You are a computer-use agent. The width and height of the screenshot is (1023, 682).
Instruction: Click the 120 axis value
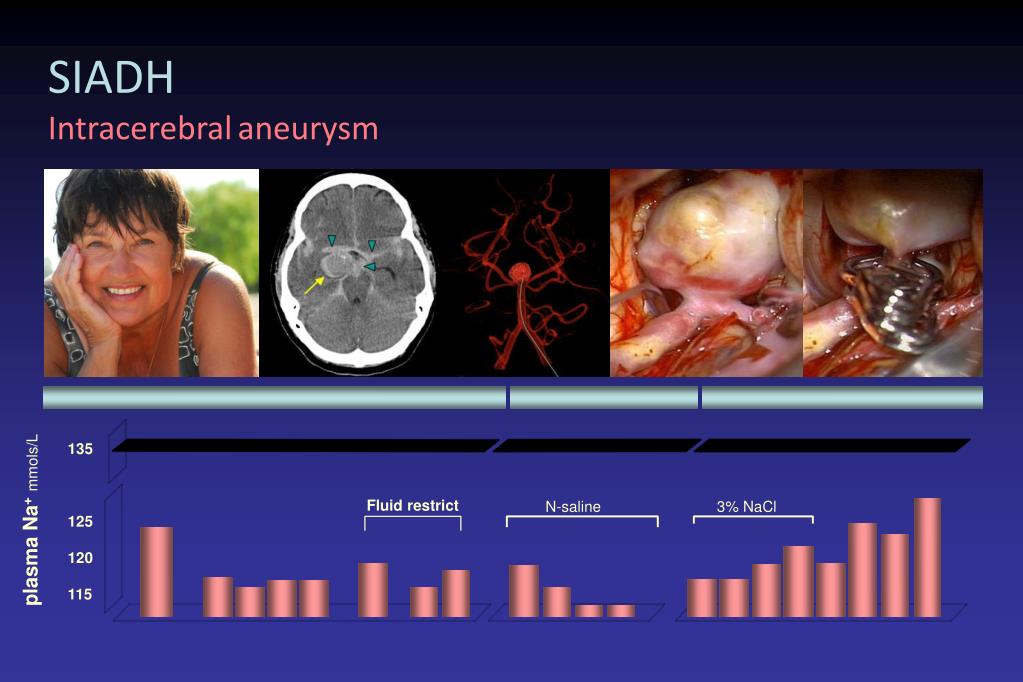(80, 558)
